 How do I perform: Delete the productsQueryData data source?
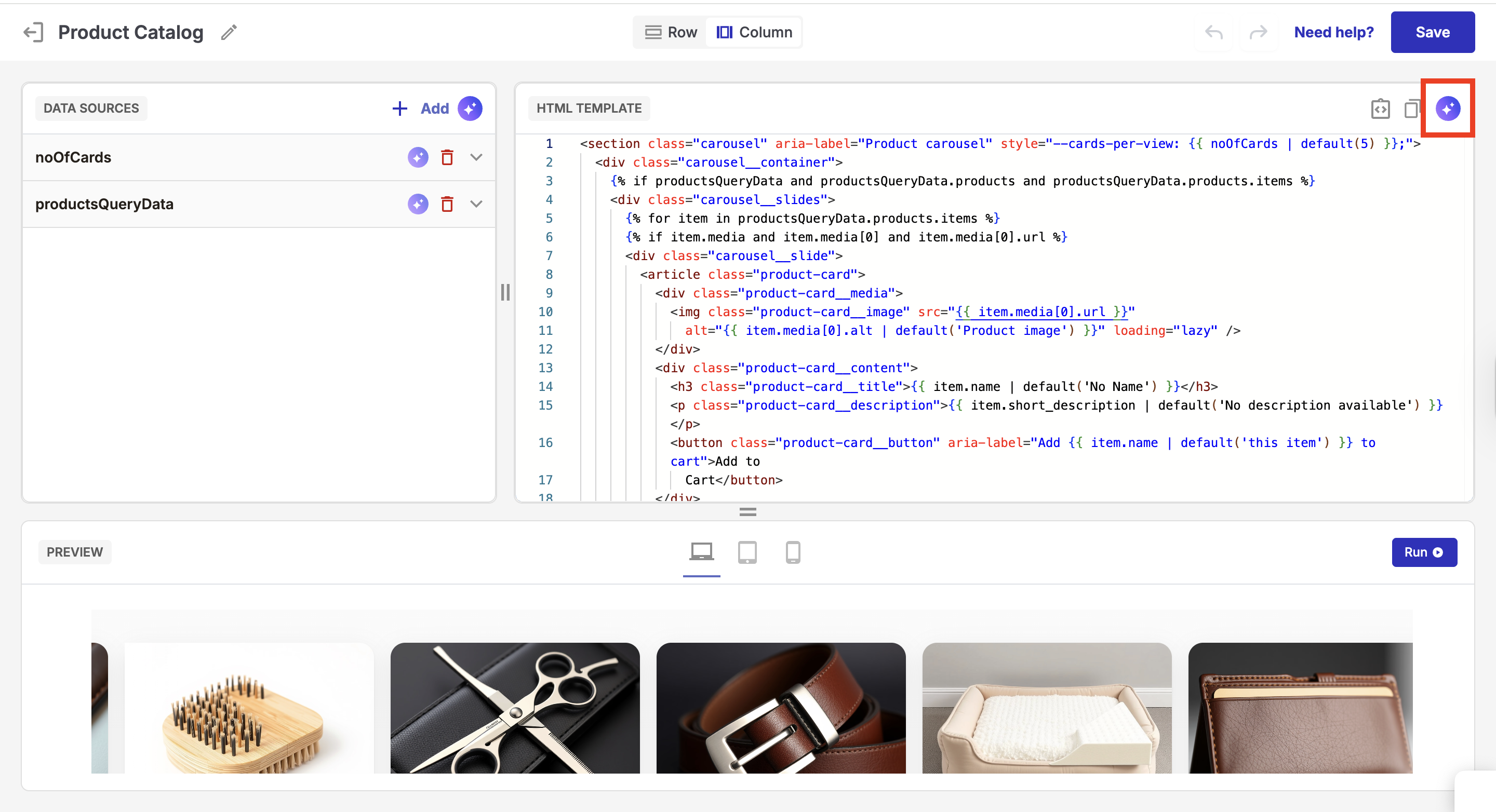click(447, 205)
